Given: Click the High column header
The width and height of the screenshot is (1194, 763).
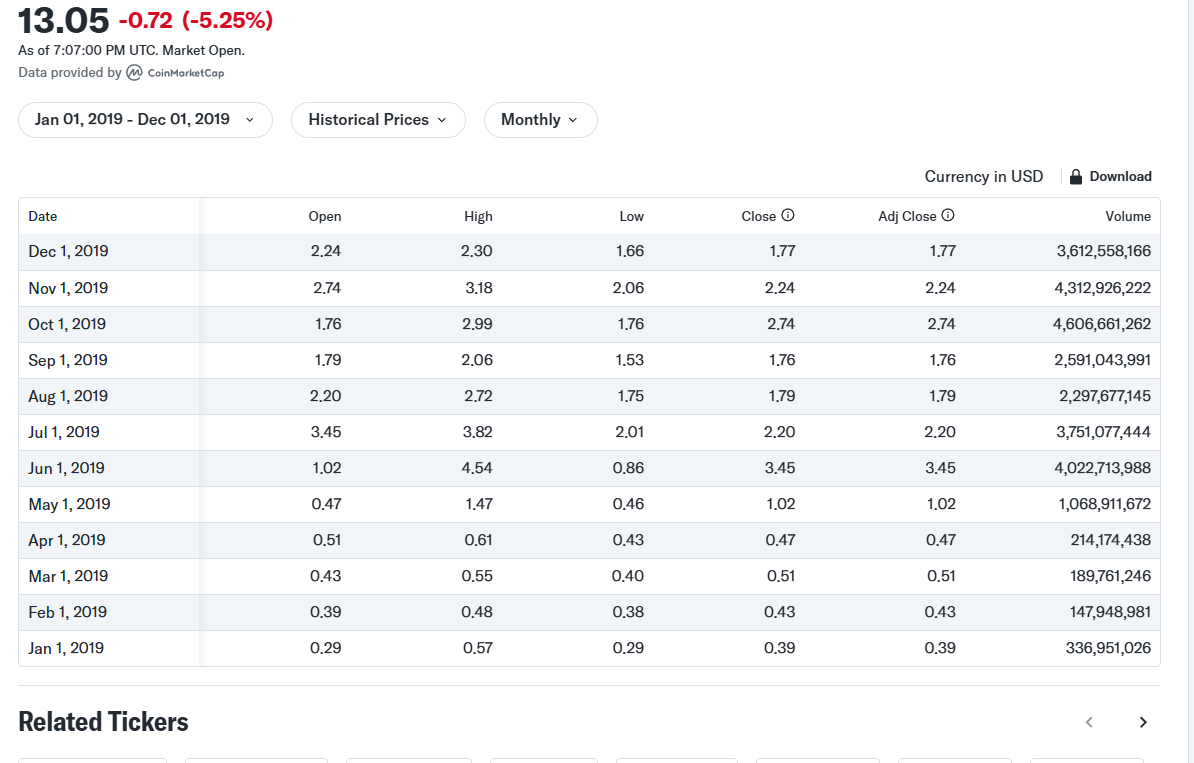Looking at the screenshot, I should 478,216.
